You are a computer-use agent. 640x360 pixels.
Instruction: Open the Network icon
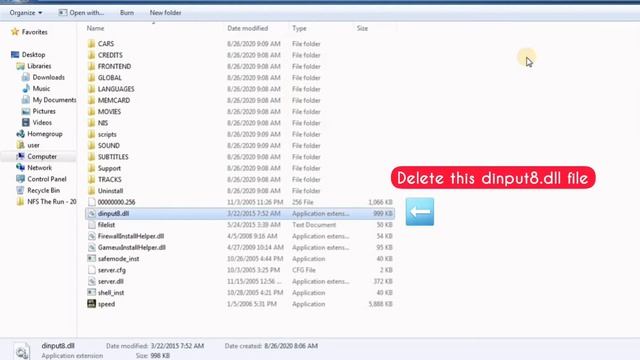[x=20, y=167]
